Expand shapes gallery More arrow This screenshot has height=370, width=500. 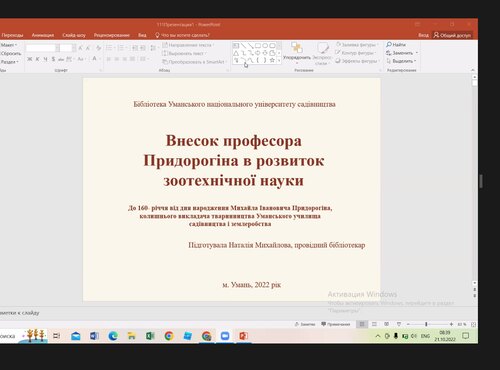pos(279,61)
